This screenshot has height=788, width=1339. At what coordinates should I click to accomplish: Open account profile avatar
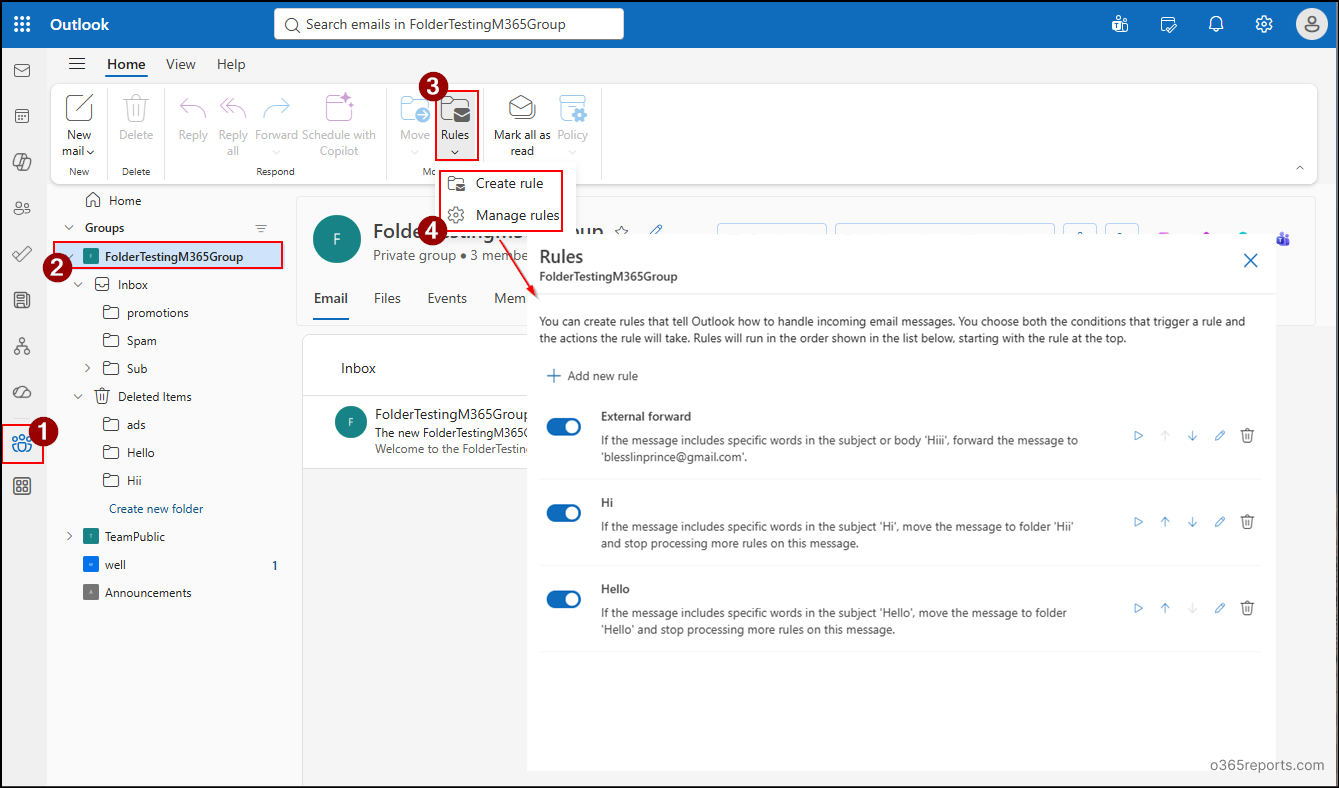click(1312, 24)
